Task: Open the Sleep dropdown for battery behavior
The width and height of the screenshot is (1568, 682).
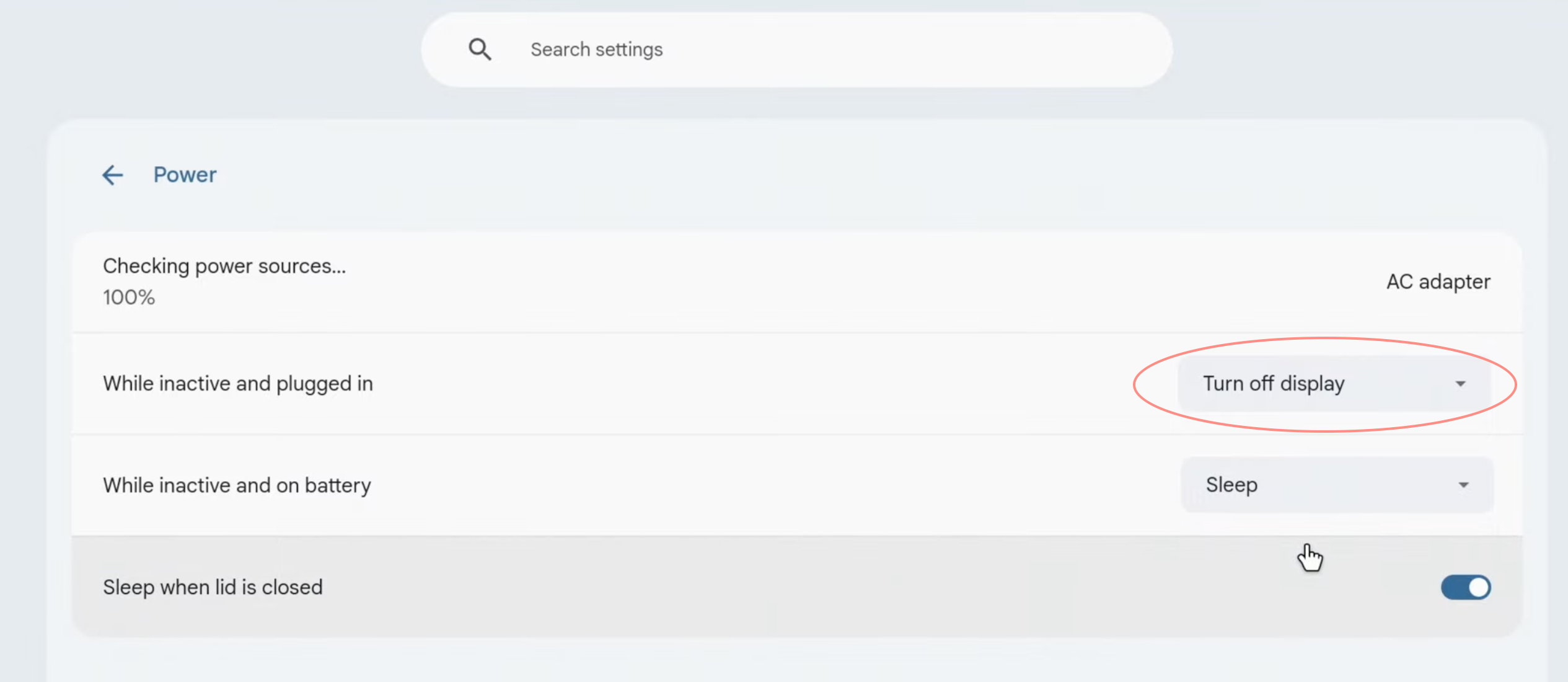Action: (x=1336, y=485)
